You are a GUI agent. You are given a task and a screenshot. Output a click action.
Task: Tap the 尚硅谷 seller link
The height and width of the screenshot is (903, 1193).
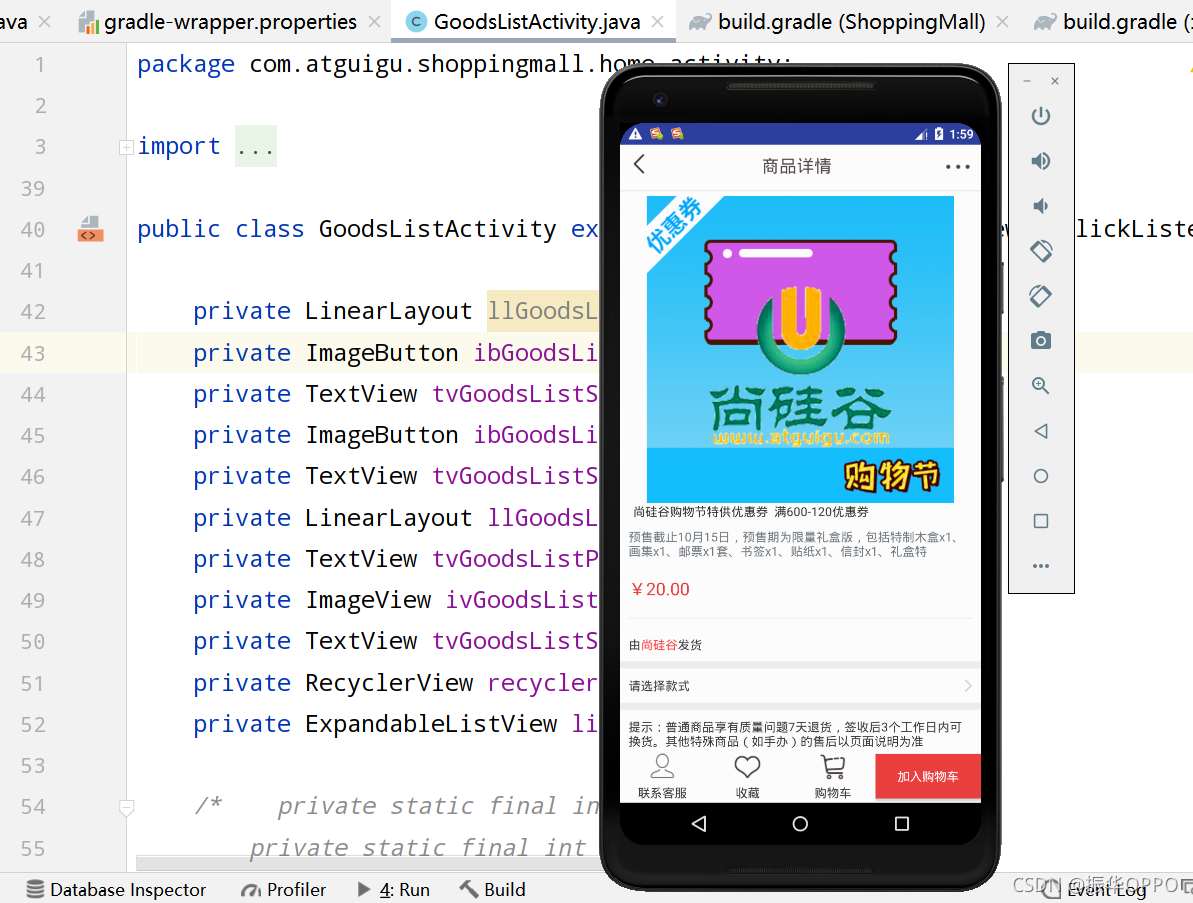659,645
